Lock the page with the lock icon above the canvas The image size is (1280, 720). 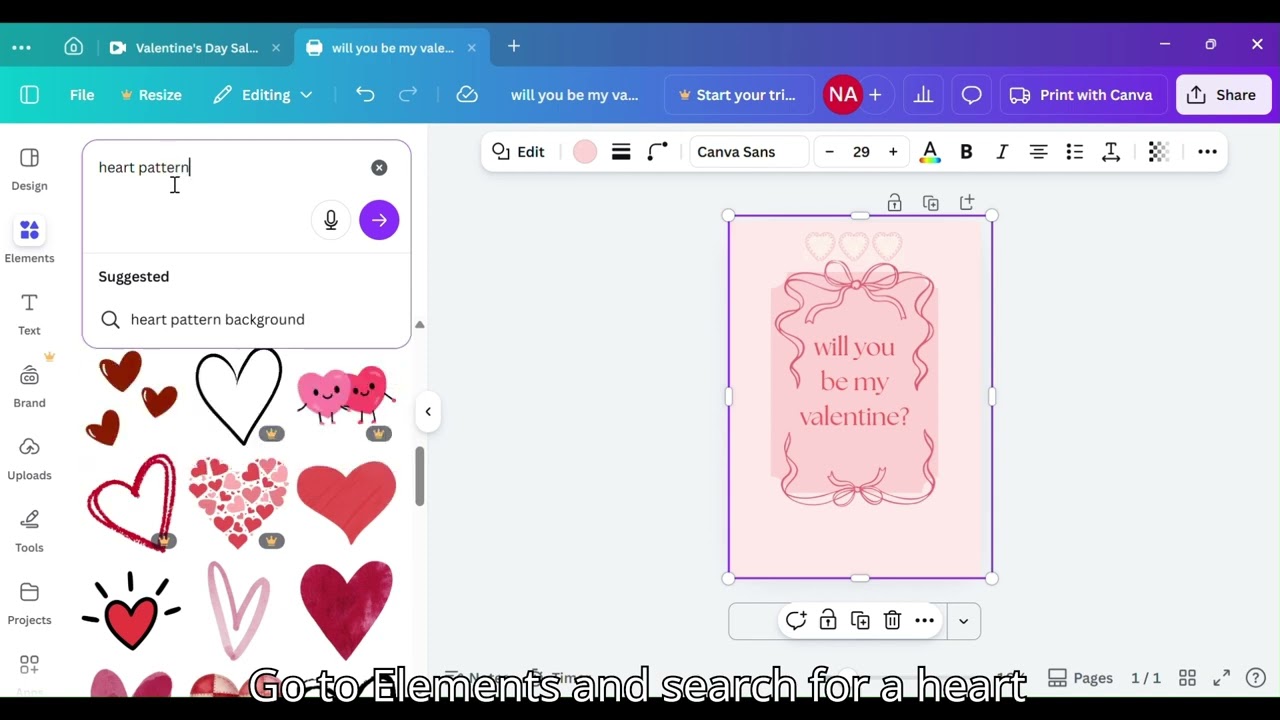click(895, 203)
